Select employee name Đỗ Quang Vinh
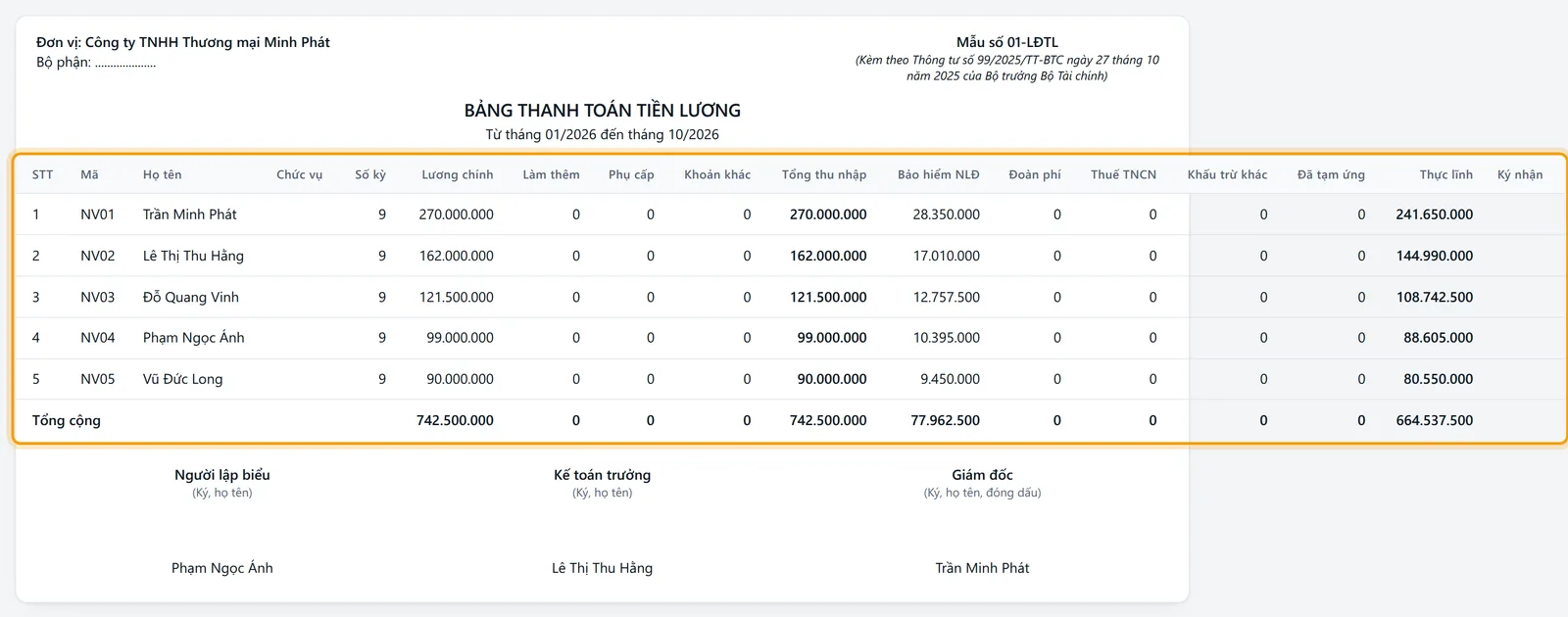Image resolution: width=1568 pixels, height=617 pixels. [190, 297]
